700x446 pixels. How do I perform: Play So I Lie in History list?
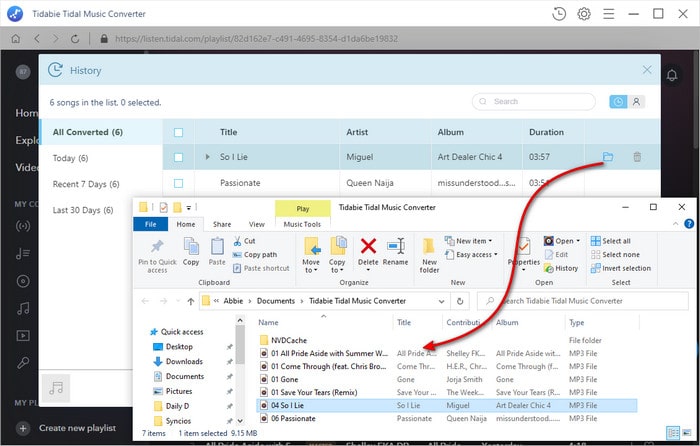(x=207, y=157)
